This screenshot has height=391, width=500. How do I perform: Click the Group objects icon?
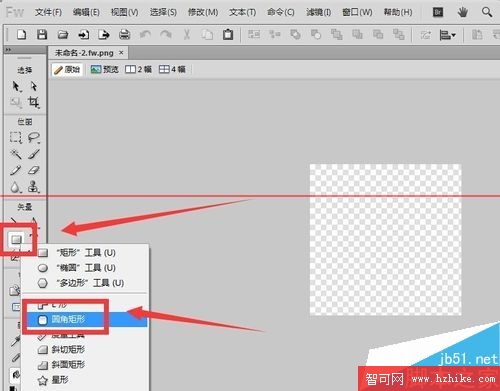[254, 34]
